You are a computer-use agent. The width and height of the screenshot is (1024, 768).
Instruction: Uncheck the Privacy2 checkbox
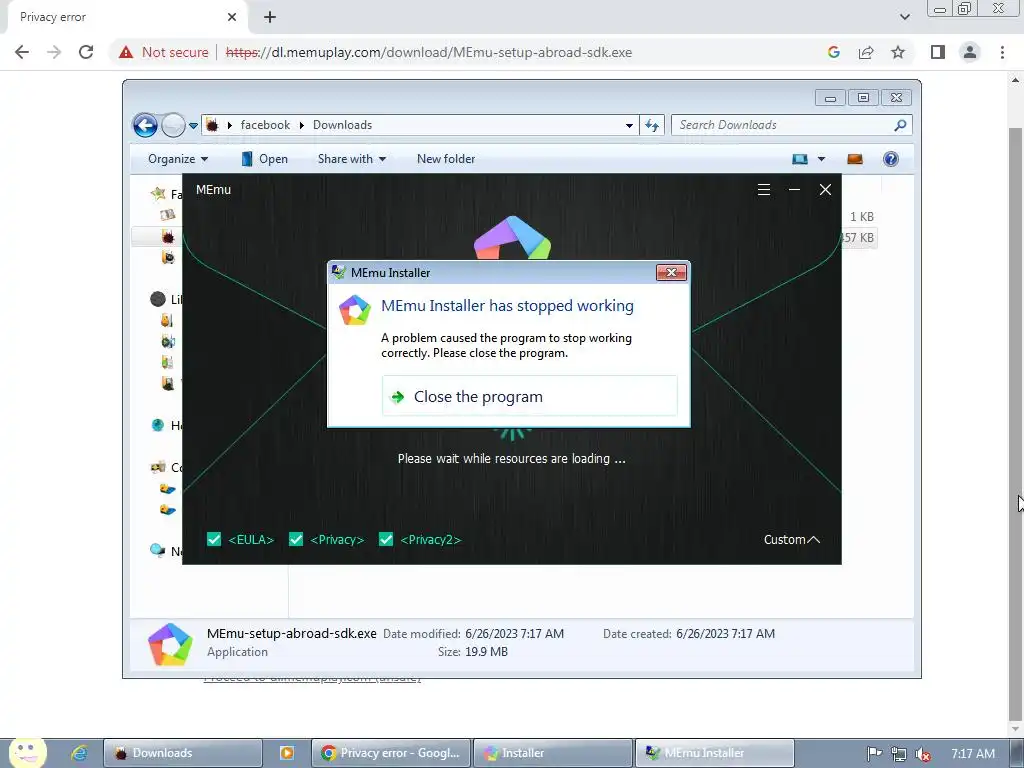386,539
